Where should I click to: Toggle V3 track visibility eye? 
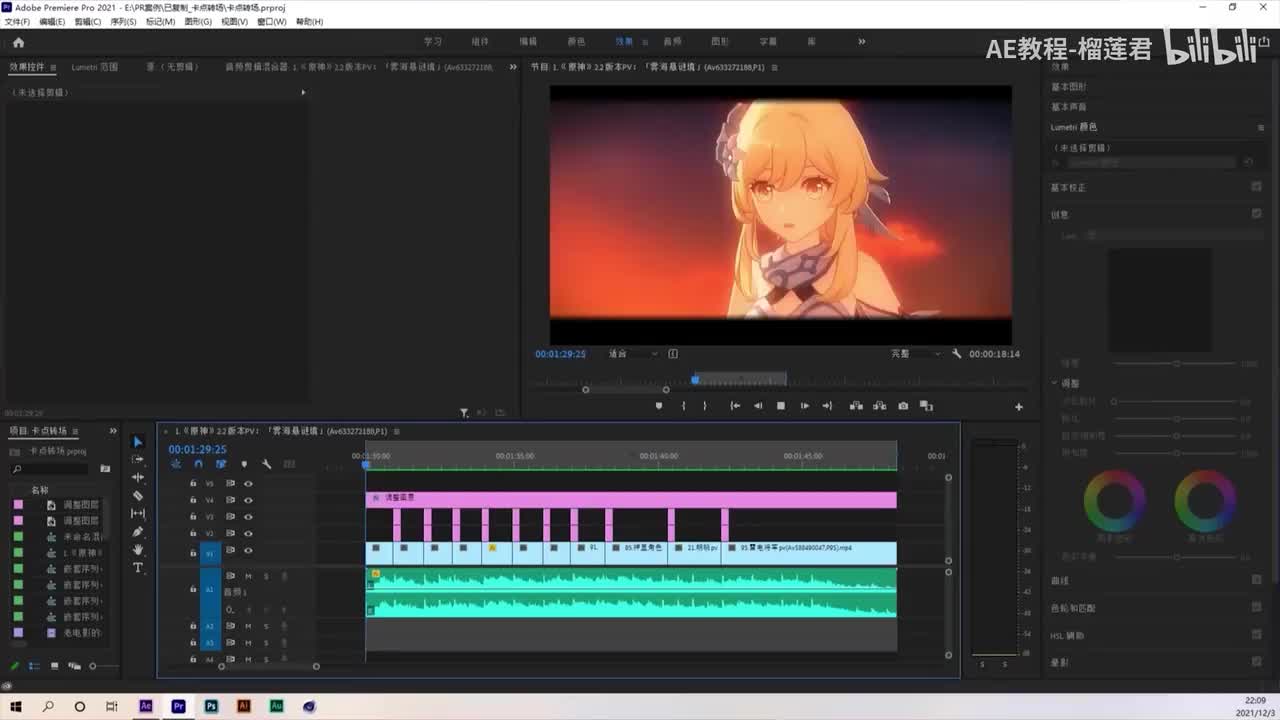248,517
